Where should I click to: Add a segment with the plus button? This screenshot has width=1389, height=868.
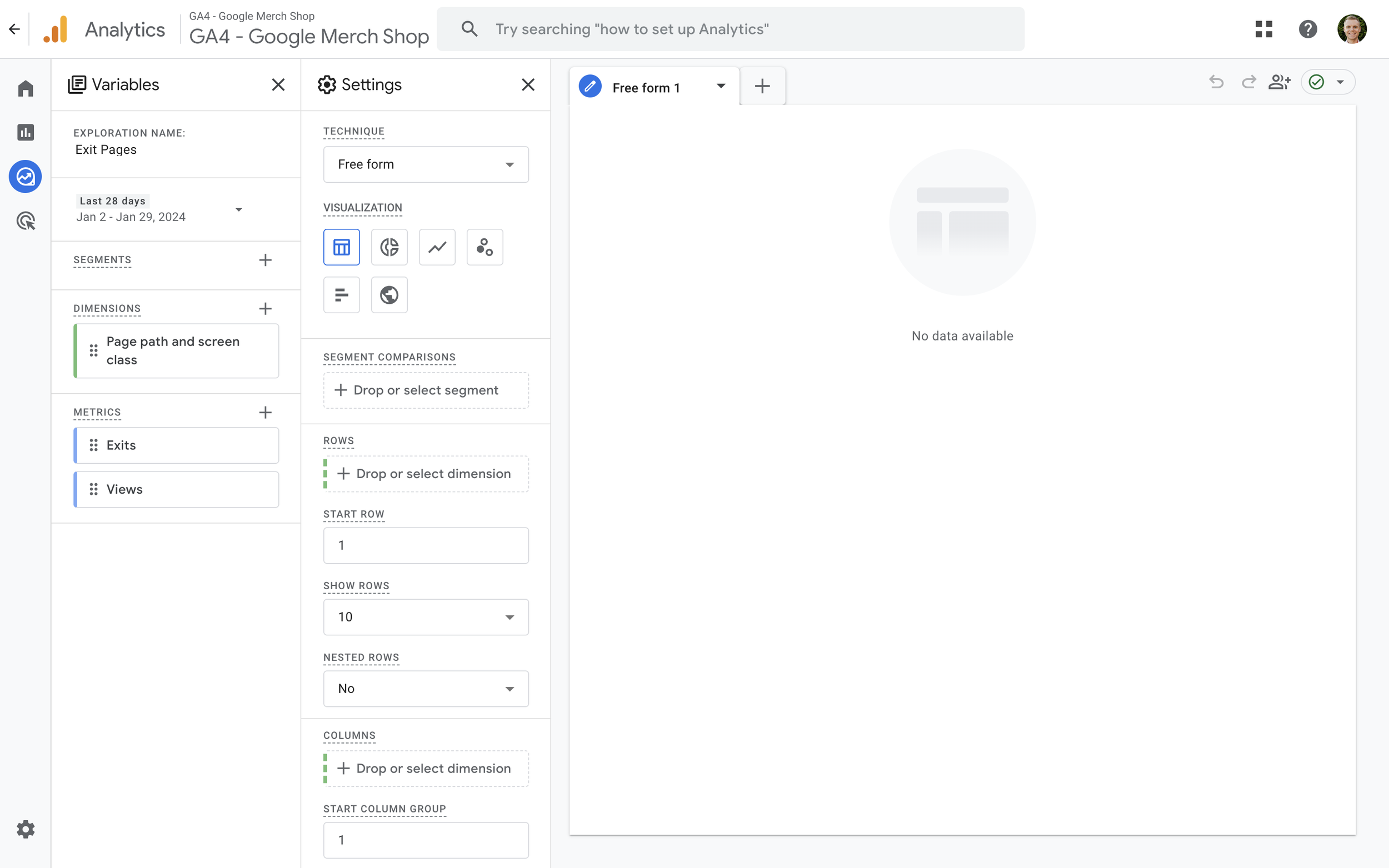(265, 259)
